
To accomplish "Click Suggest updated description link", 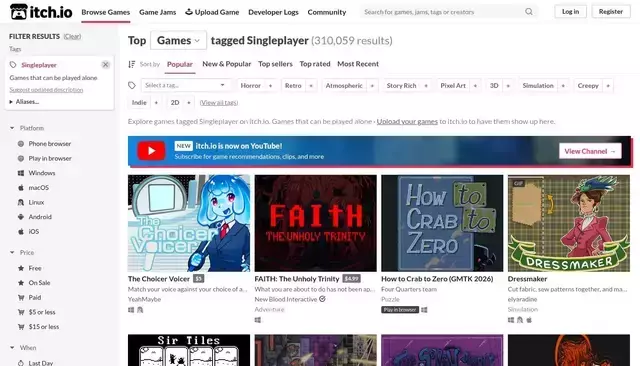I will point(46,90).
